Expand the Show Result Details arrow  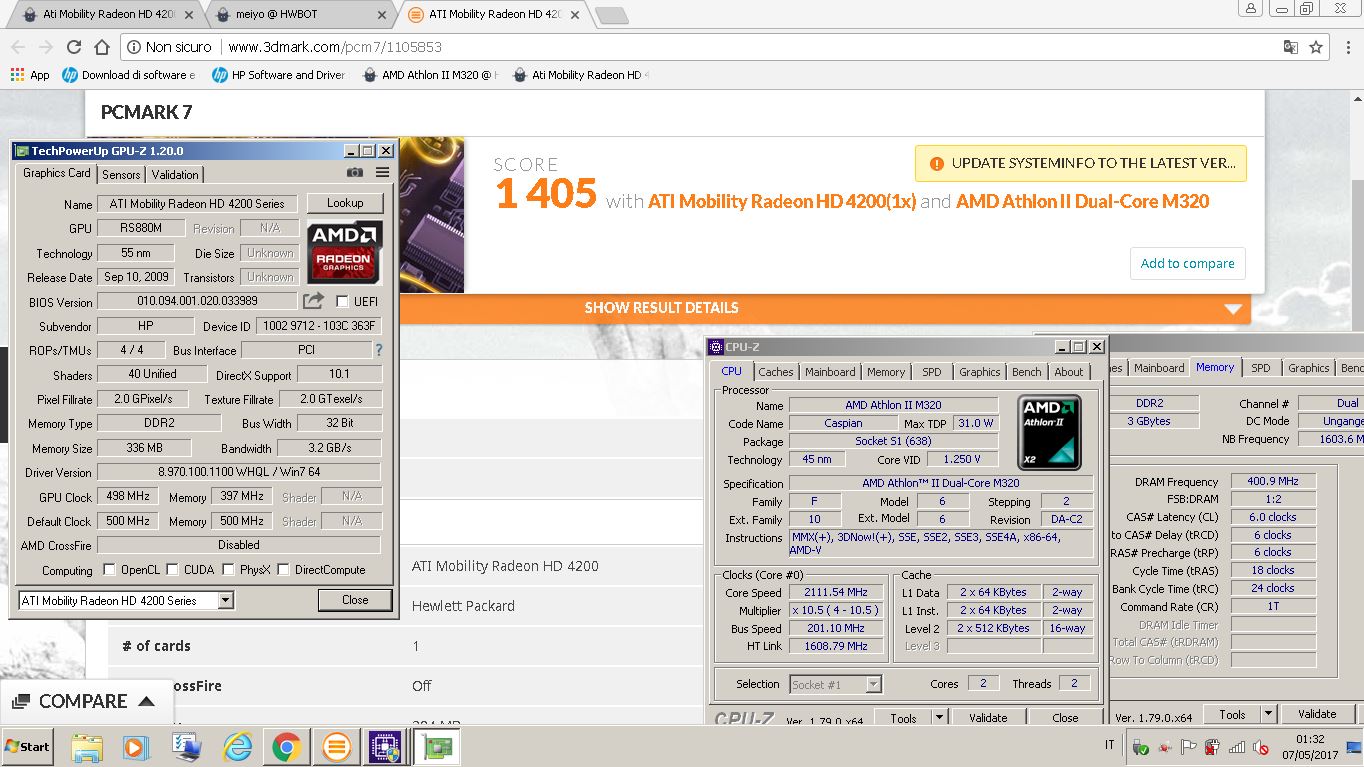[1232, 309]
